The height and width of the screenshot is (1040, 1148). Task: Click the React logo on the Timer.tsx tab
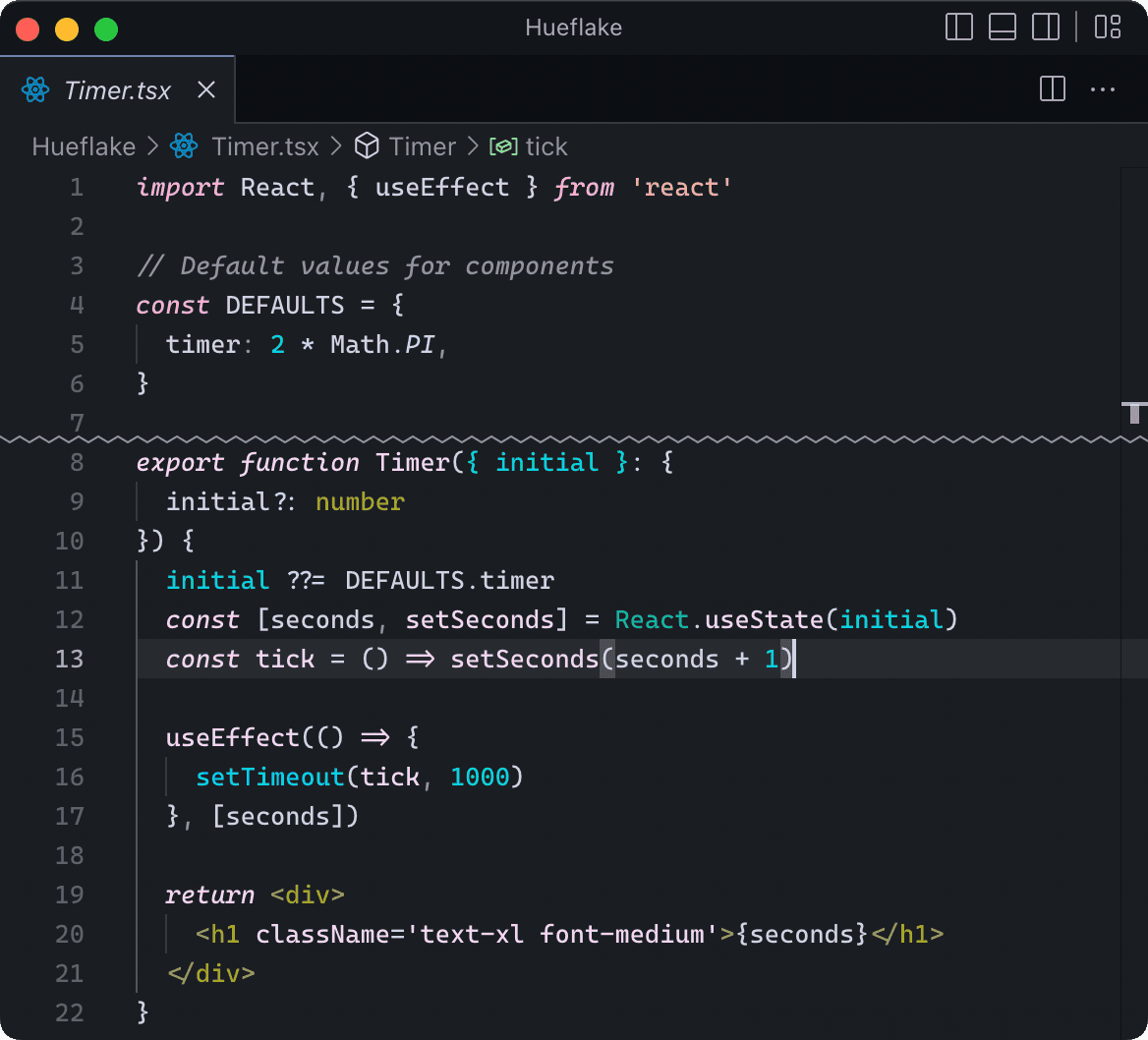(x=35, y=89)
